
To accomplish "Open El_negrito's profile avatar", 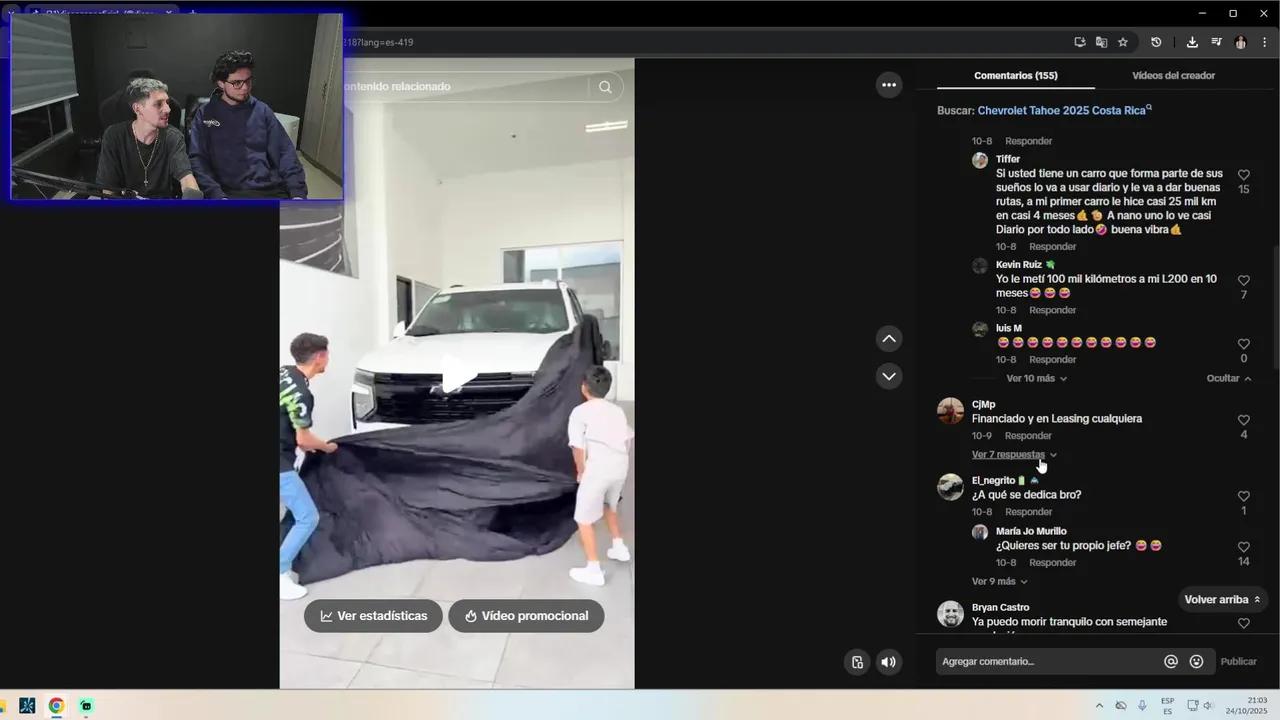I will pos(950,487).
